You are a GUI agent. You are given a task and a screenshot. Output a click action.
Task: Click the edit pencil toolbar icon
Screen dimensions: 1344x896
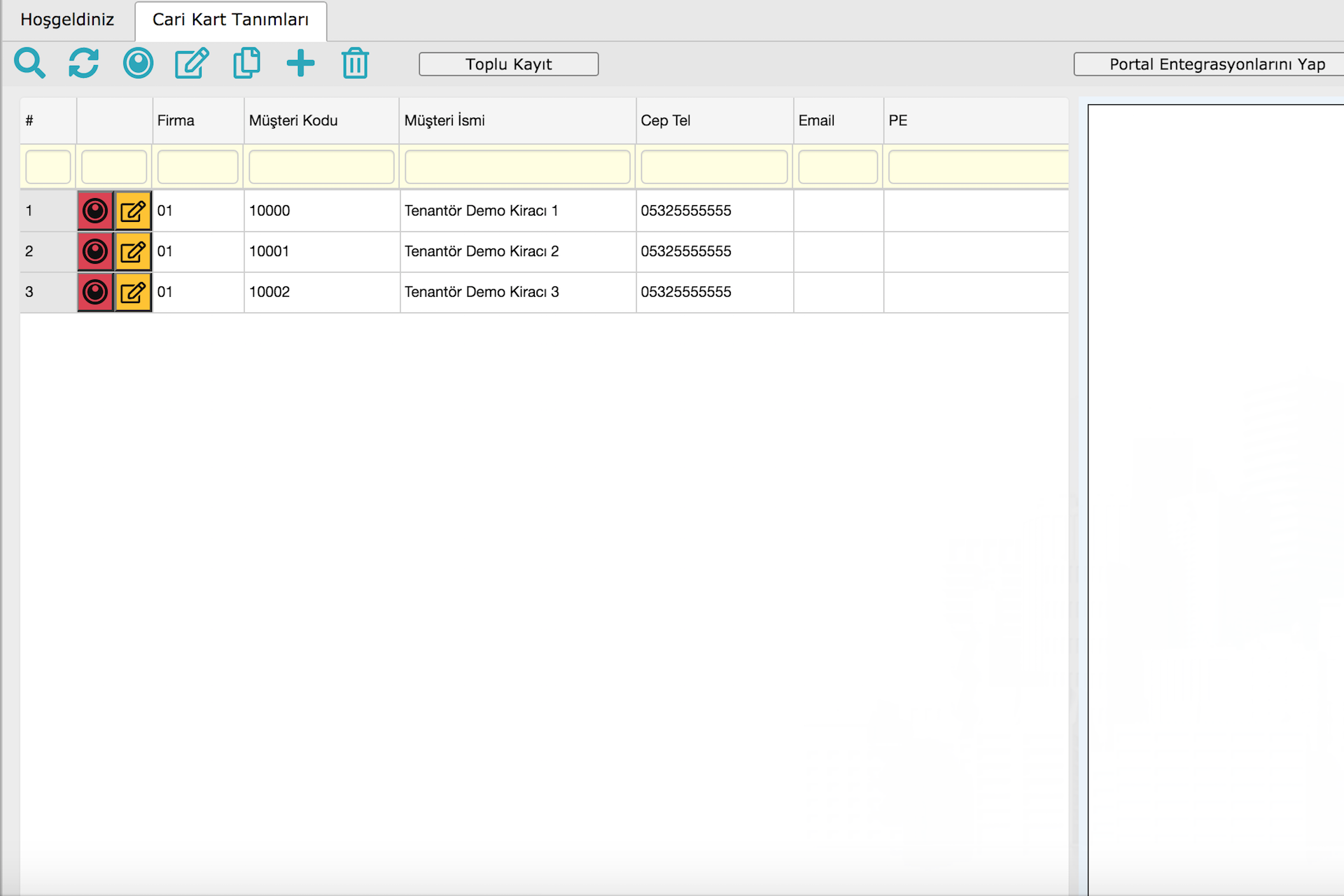[x=192, y=64]
